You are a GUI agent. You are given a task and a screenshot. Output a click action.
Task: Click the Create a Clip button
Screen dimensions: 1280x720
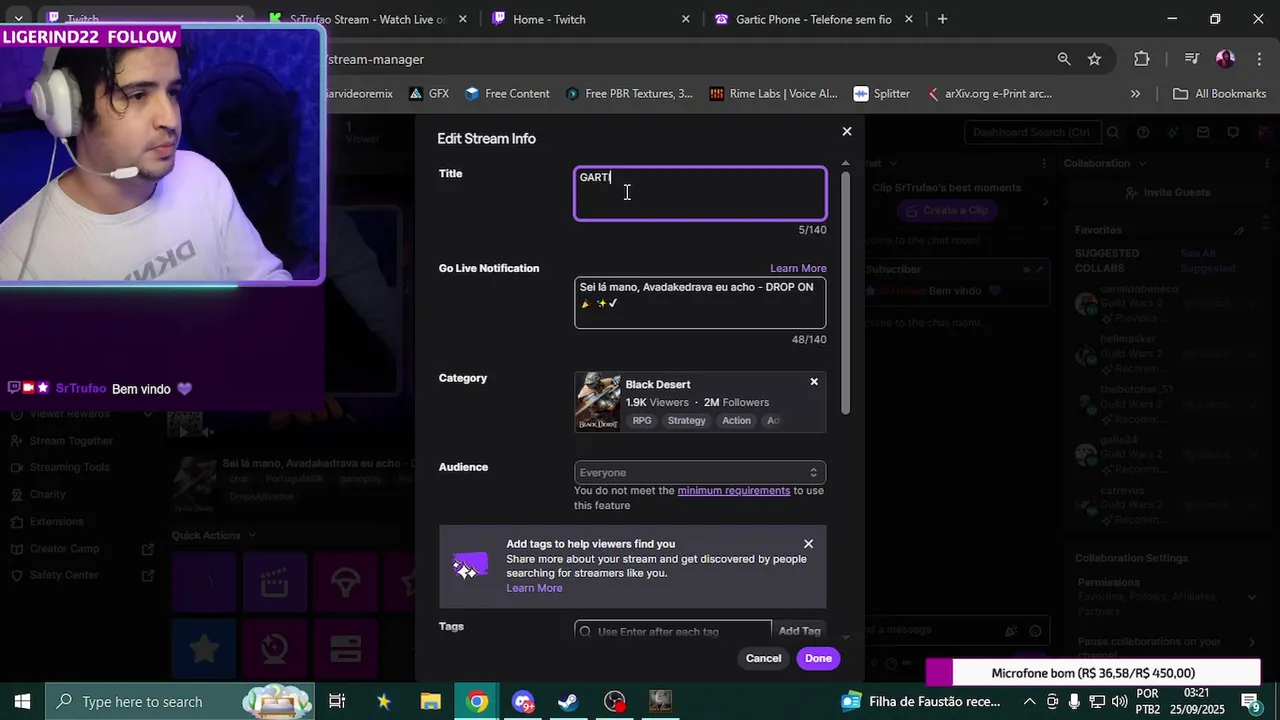946,210
